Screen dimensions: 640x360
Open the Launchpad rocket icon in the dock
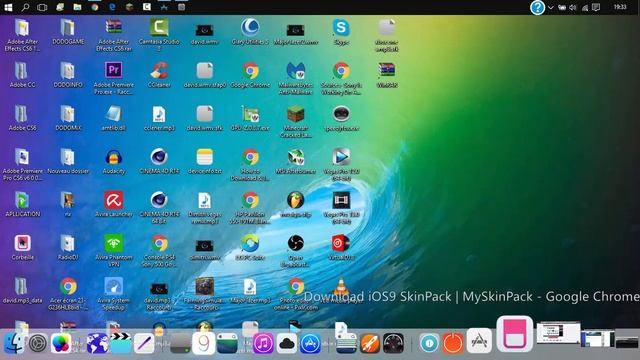click(x=370, y=344)
